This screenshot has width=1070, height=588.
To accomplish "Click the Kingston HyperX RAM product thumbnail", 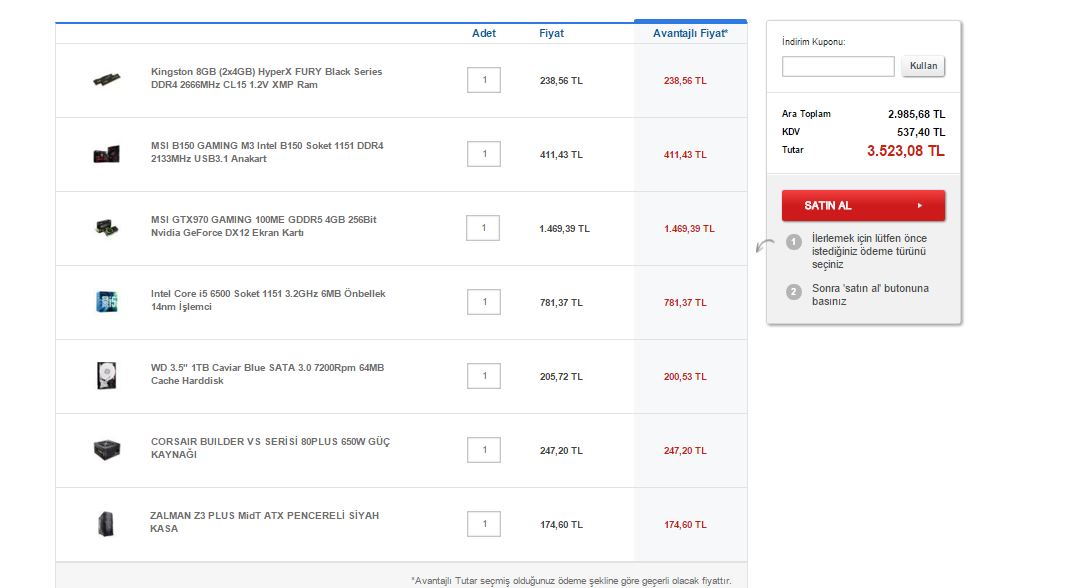I will 106,79.
